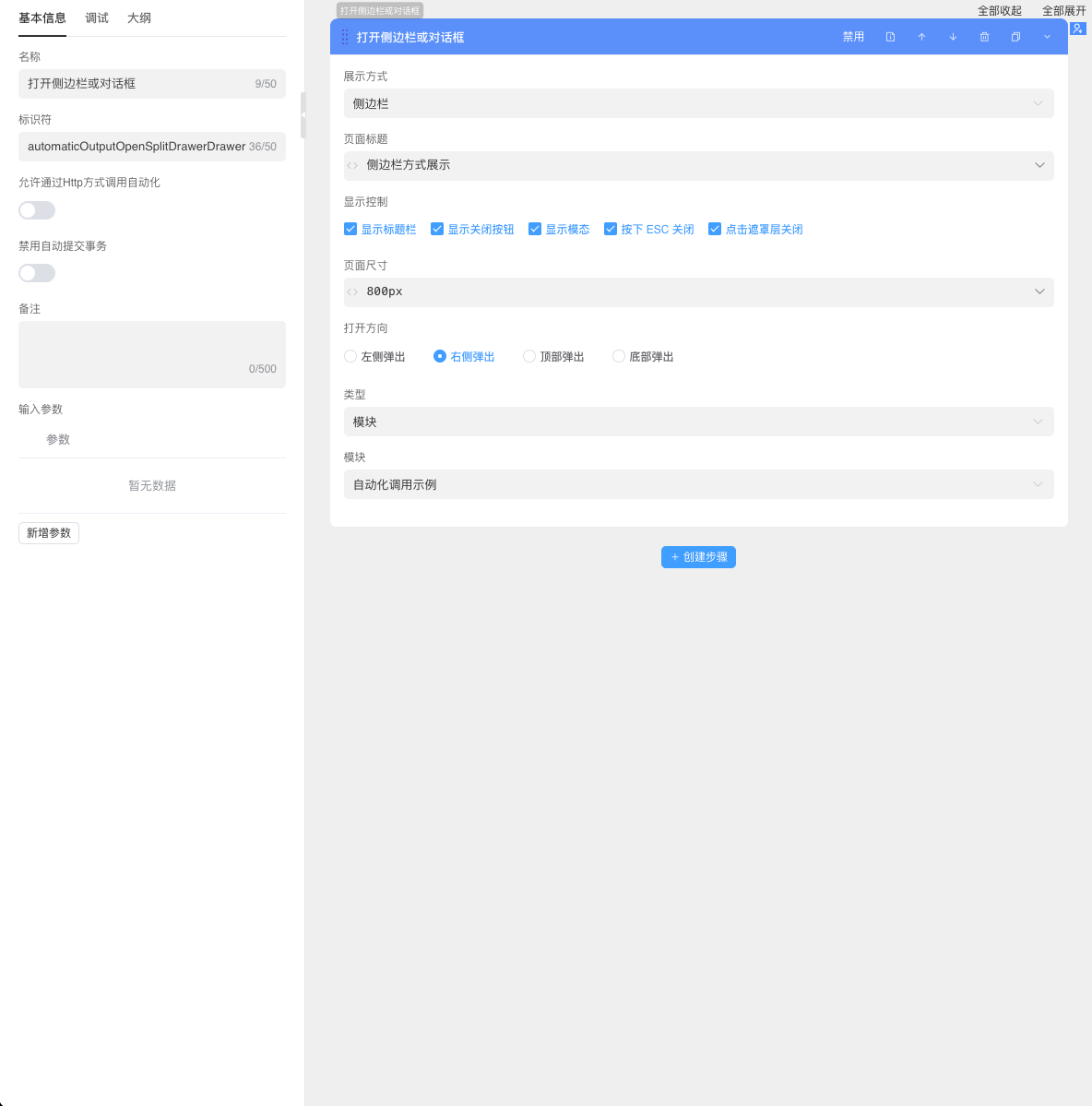Click the step note document icon
Viewport: 1092px width, 1106px height.
tap(890, 37)
